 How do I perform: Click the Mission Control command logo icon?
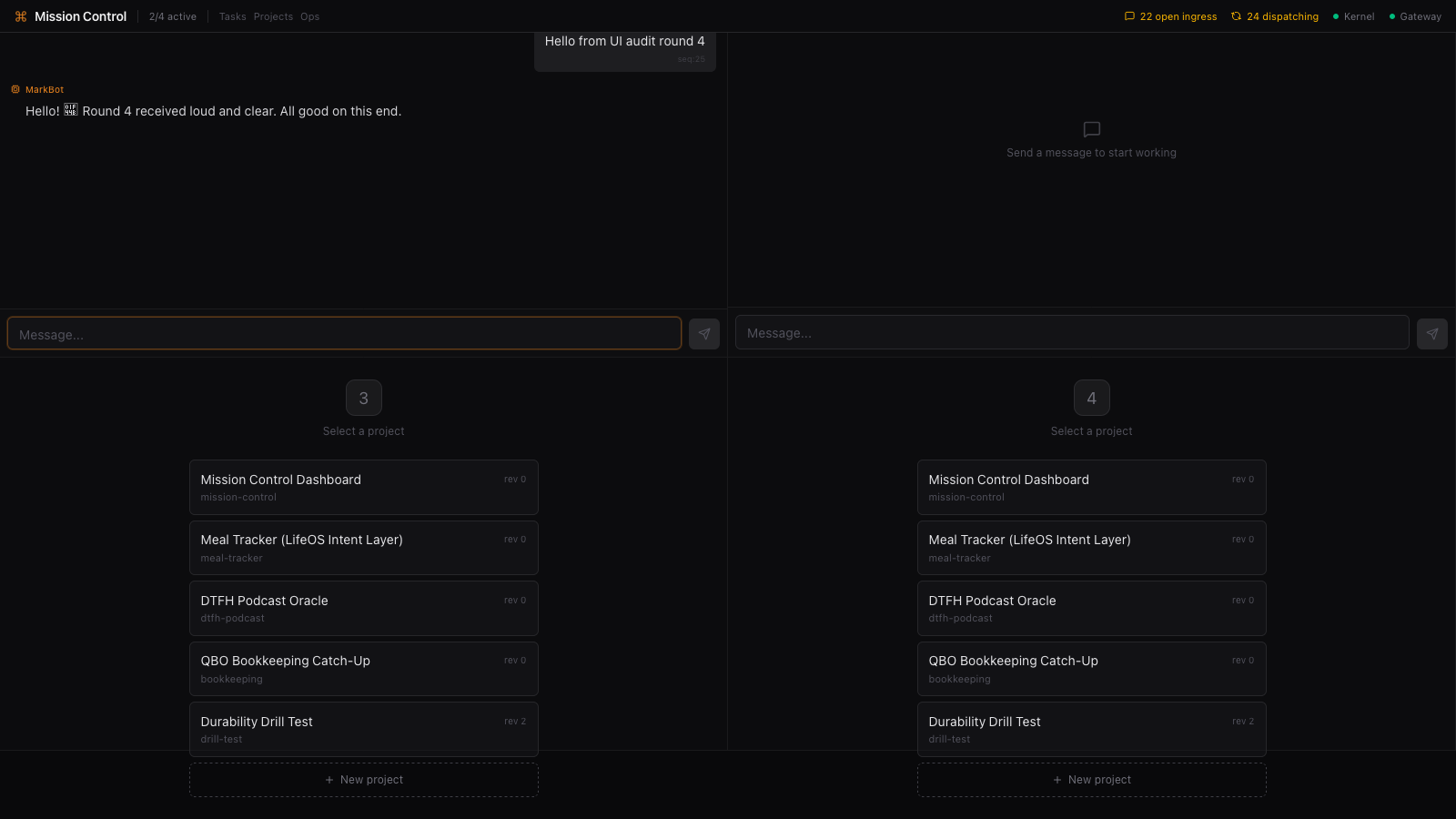tap(21, 16)
